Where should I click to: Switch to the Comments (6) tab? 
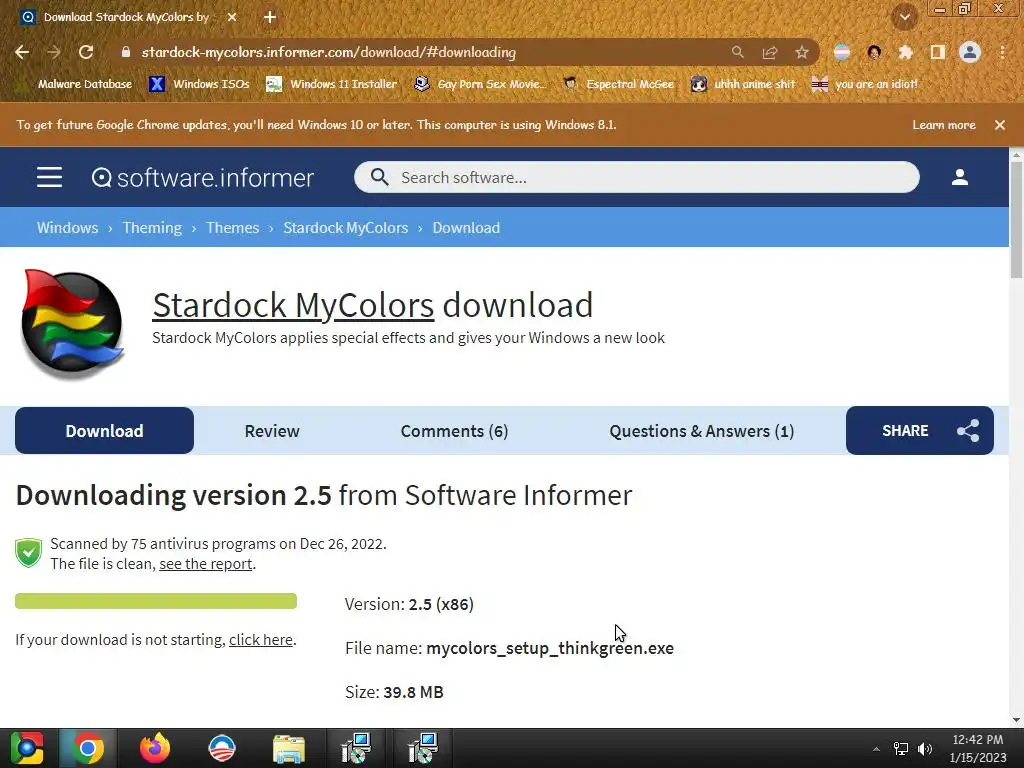(x=454, y=431)
